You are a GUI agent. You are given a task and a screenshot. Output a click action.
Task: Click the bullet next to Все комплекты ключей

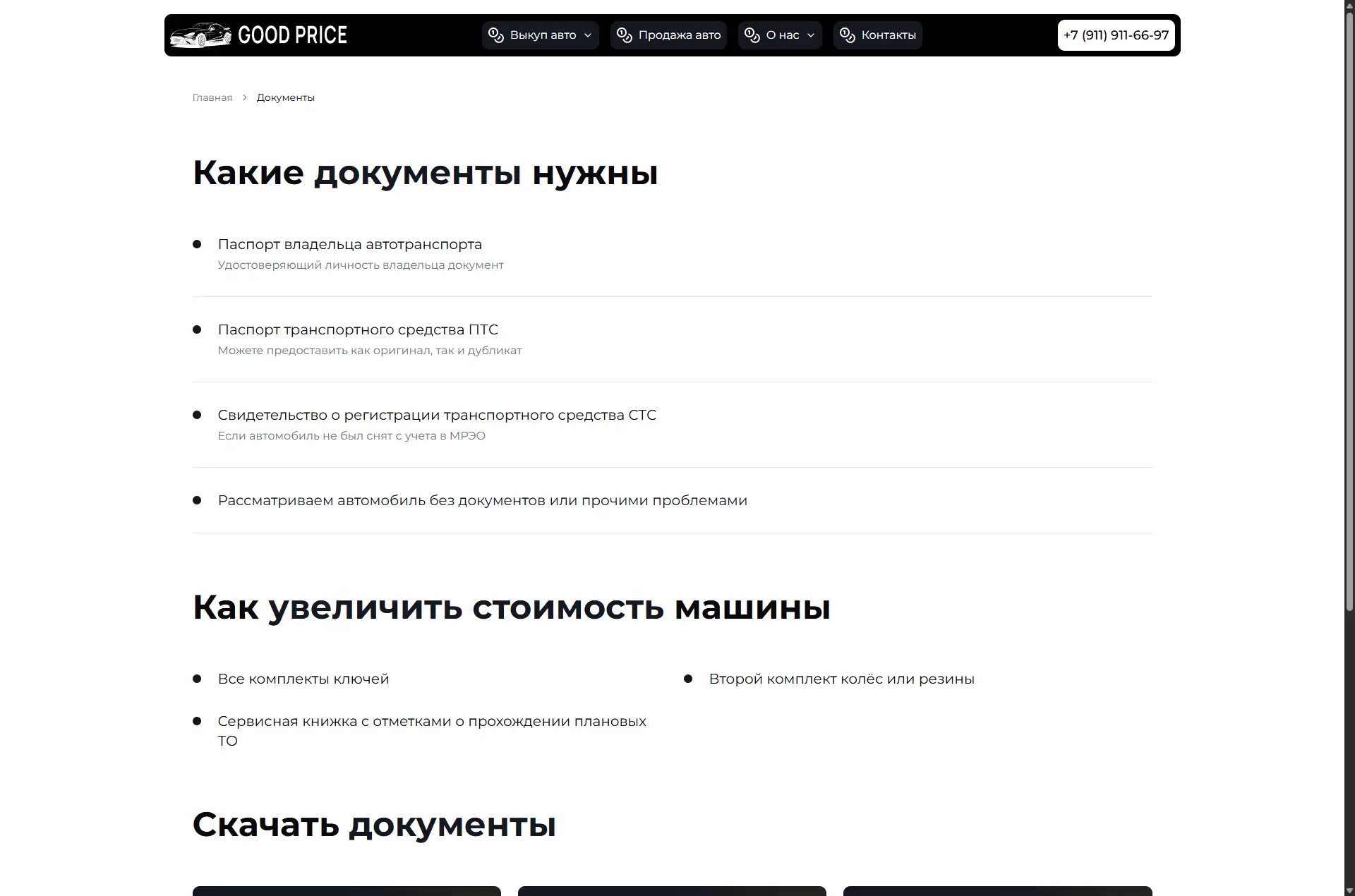click(x=197, y=679)
